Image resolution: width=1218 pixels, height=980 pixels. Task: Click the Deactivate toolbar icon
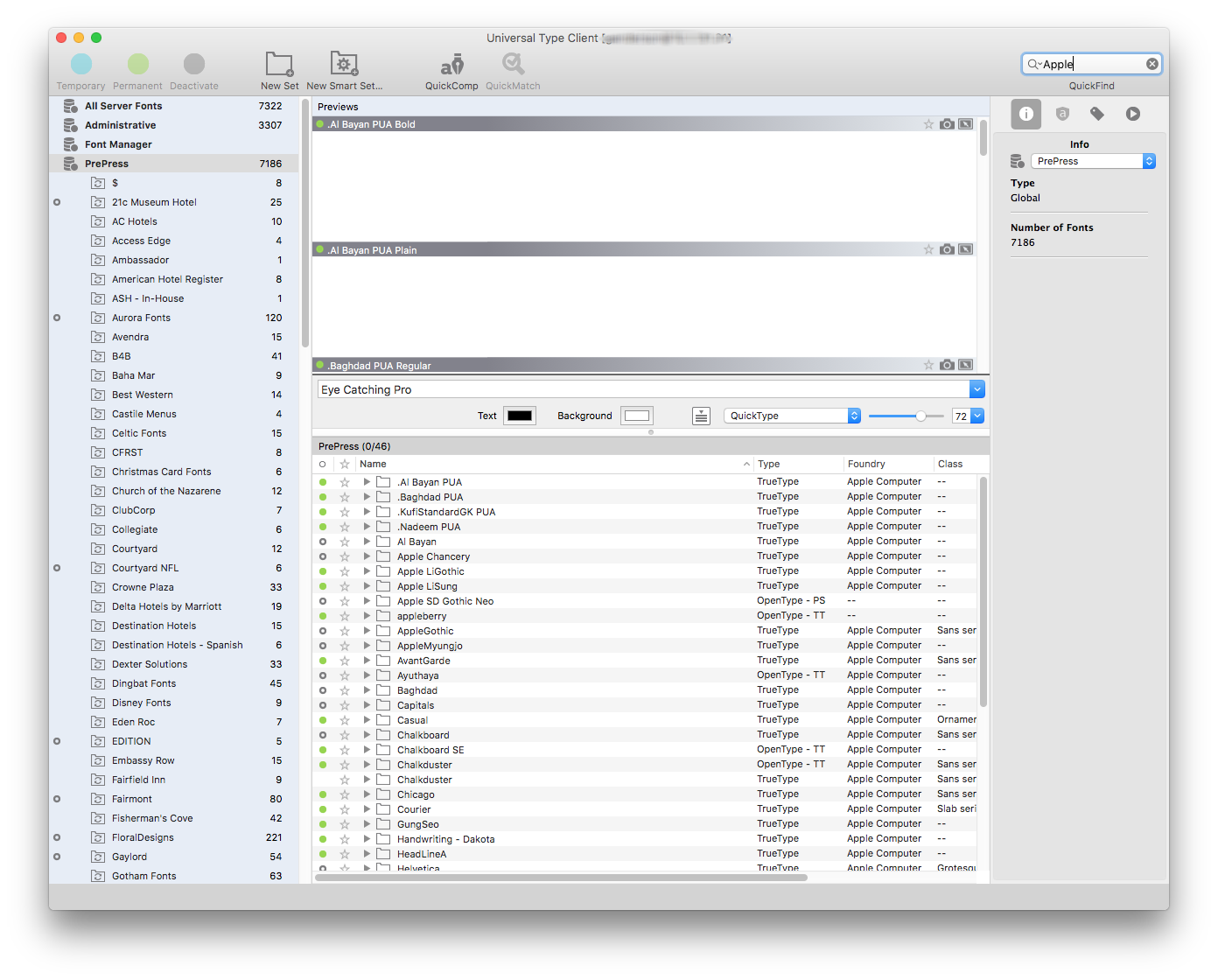194,64
